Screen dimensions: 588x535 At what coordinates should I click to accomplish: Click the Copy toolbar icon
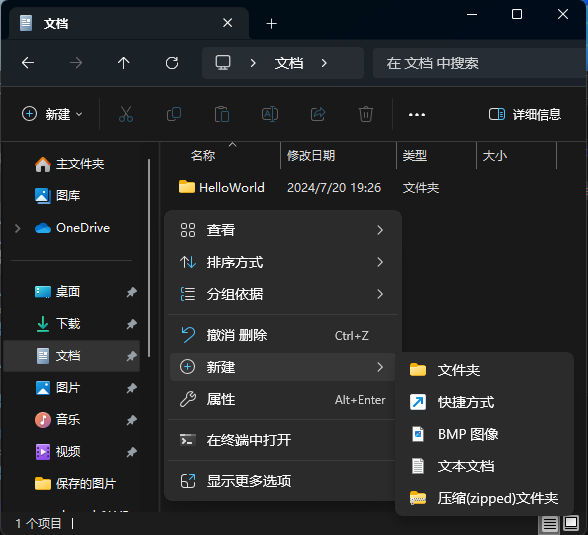(174, 114)
